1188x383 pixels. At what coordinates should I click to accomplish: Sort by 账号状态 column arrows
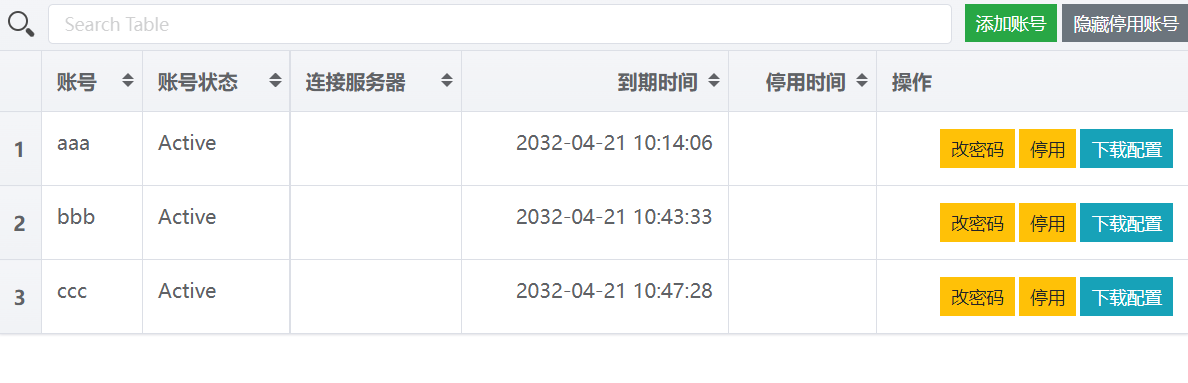pos(276,81)
